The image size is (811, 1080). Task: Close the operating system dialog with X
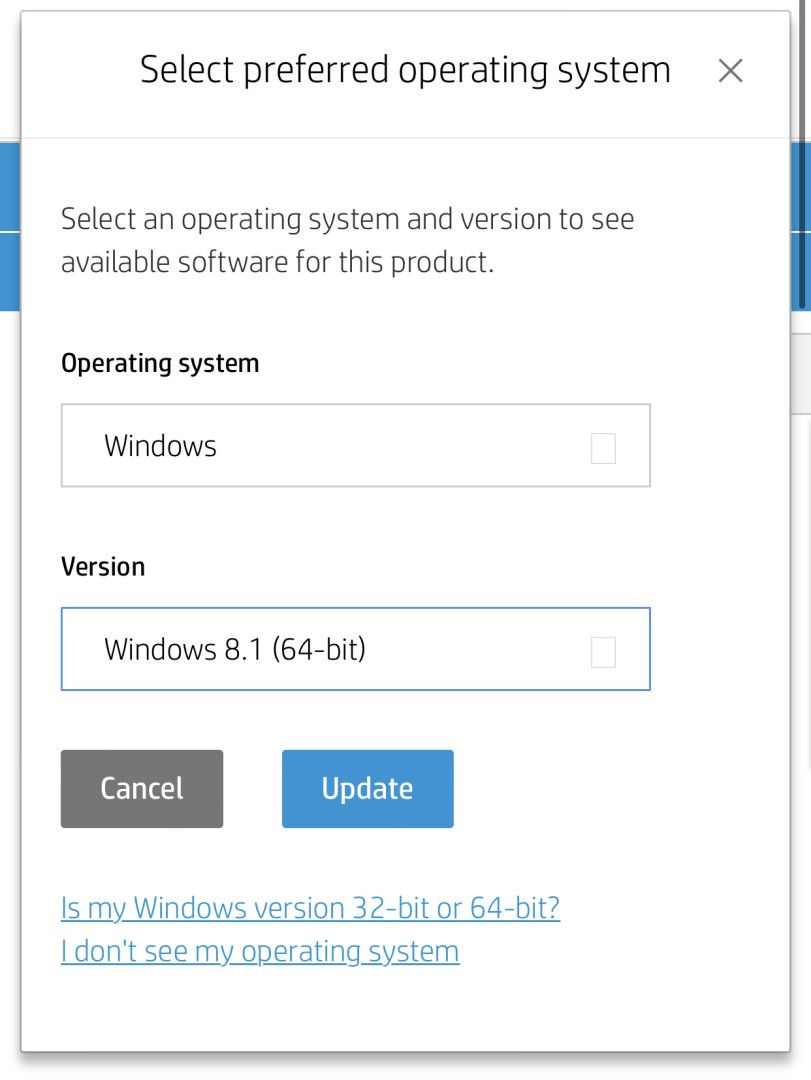tap(730, 71)
